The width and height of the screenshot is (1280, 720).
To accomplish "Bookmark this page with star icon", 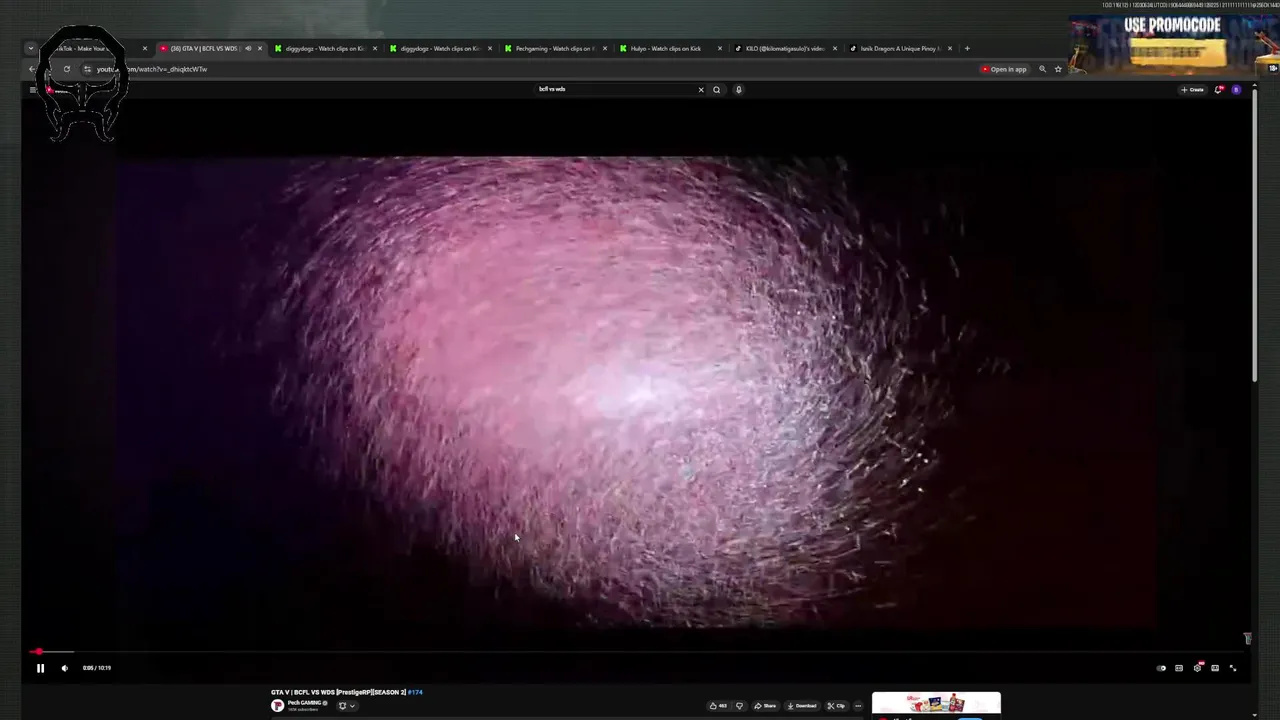I will point(1058,69).
